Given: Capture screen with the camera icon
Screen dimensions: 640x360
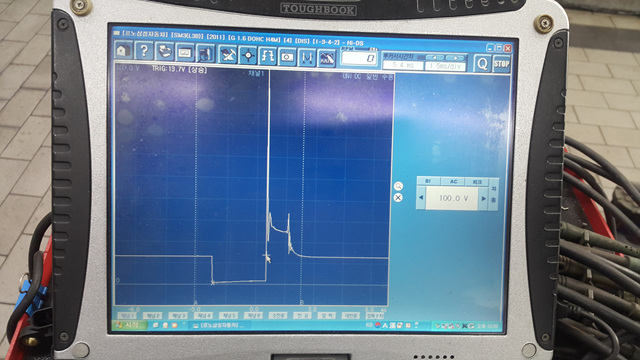Looking at the screenshot, I should 287,56.
